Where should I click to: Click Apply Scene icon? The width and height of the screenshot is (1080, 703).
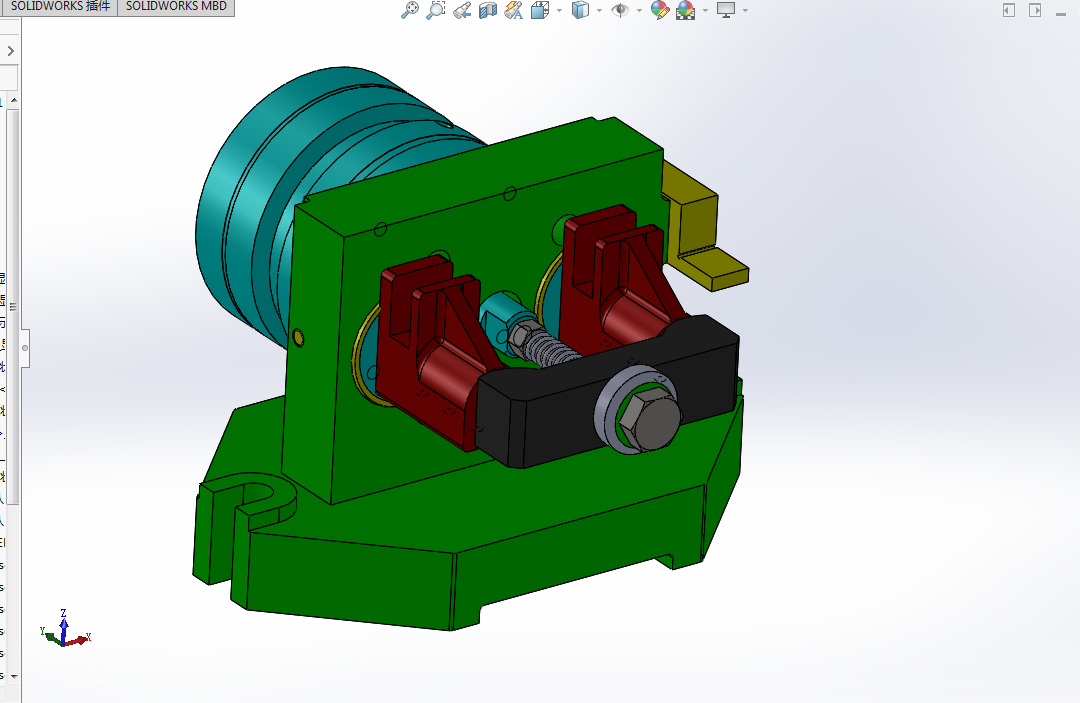tap(685, 10)
